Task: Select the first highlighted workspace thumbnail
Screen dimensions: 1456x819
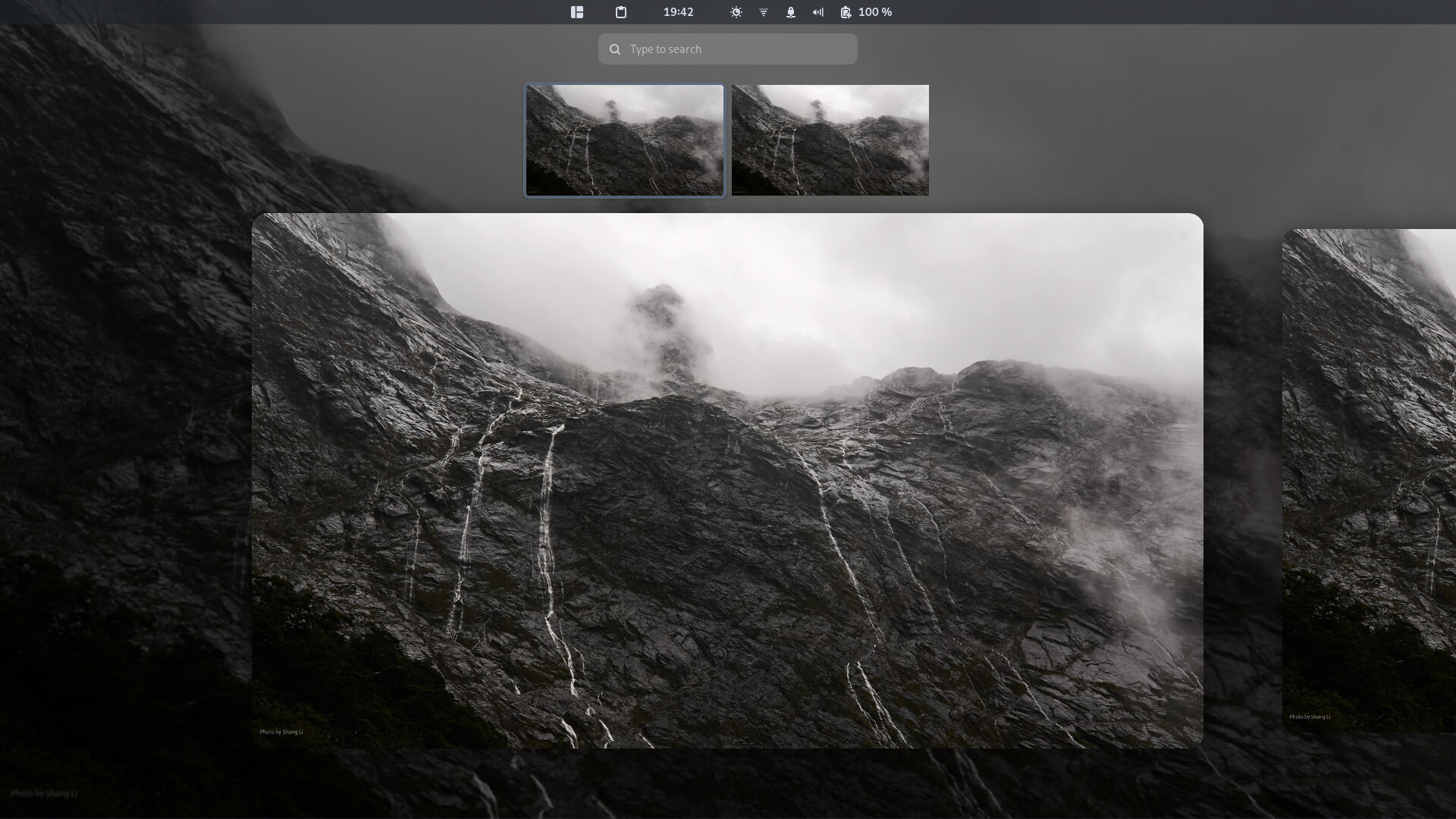Action: pyautogui.click(x=625, y=140)
